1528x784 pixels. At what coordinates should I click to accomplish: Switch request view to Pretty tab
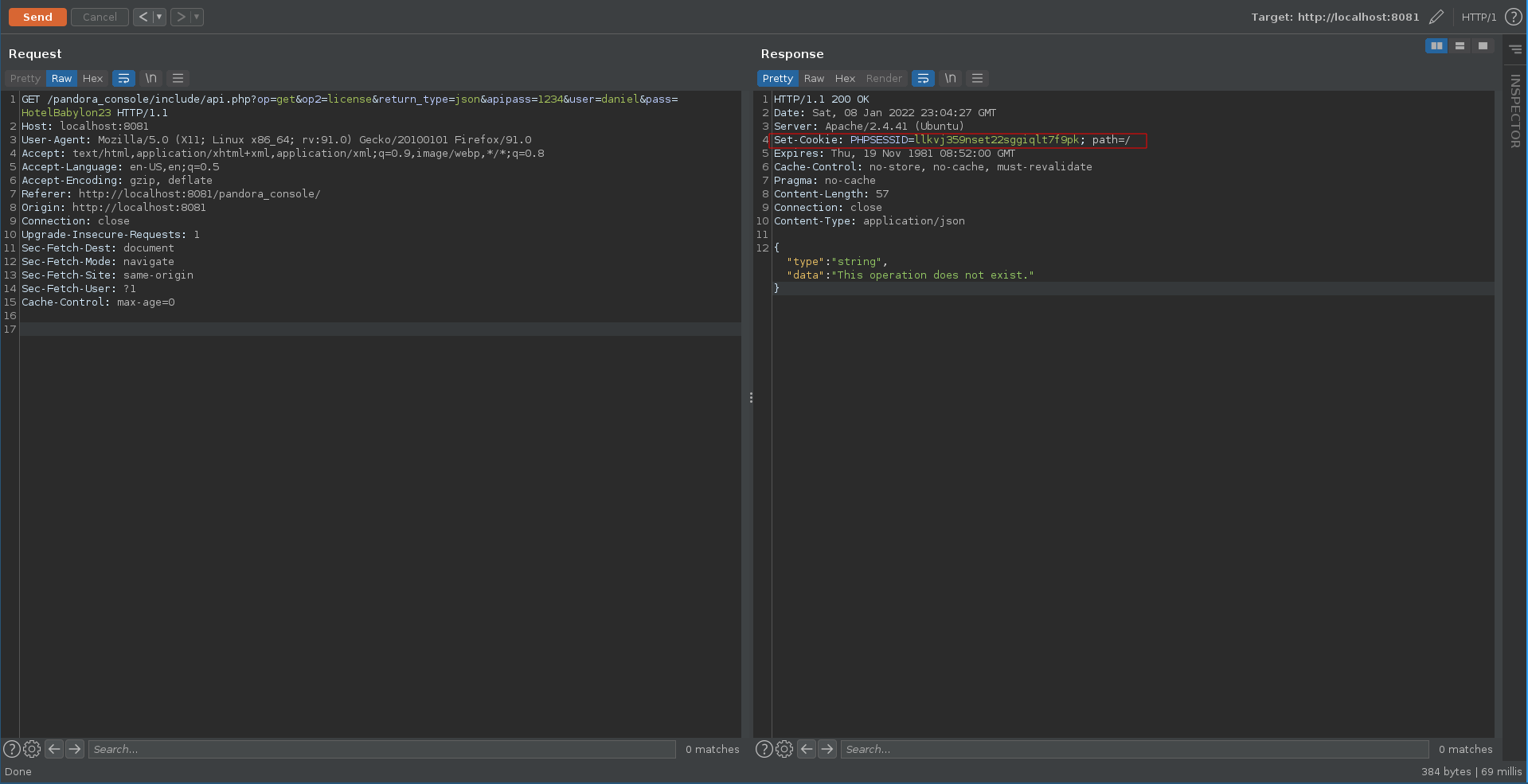(25, 78)
